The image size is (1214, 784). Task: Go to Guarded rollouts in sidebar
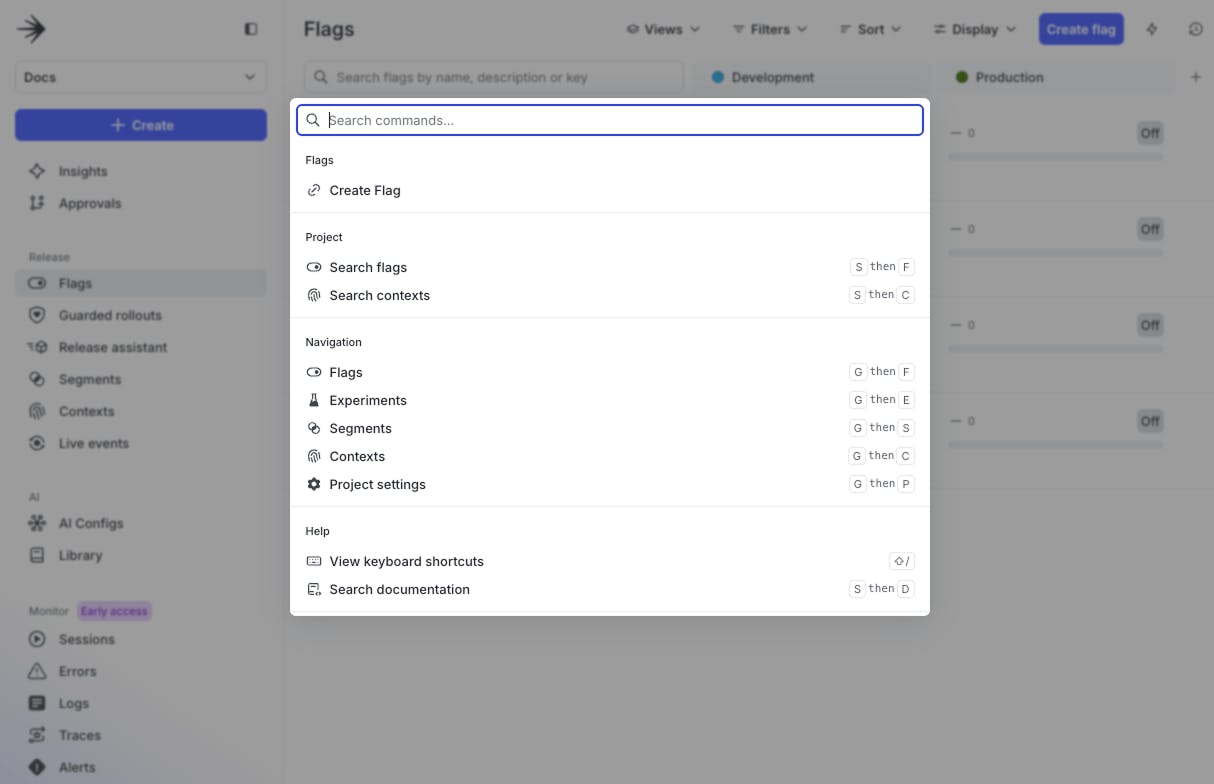(x=109, y=315)
